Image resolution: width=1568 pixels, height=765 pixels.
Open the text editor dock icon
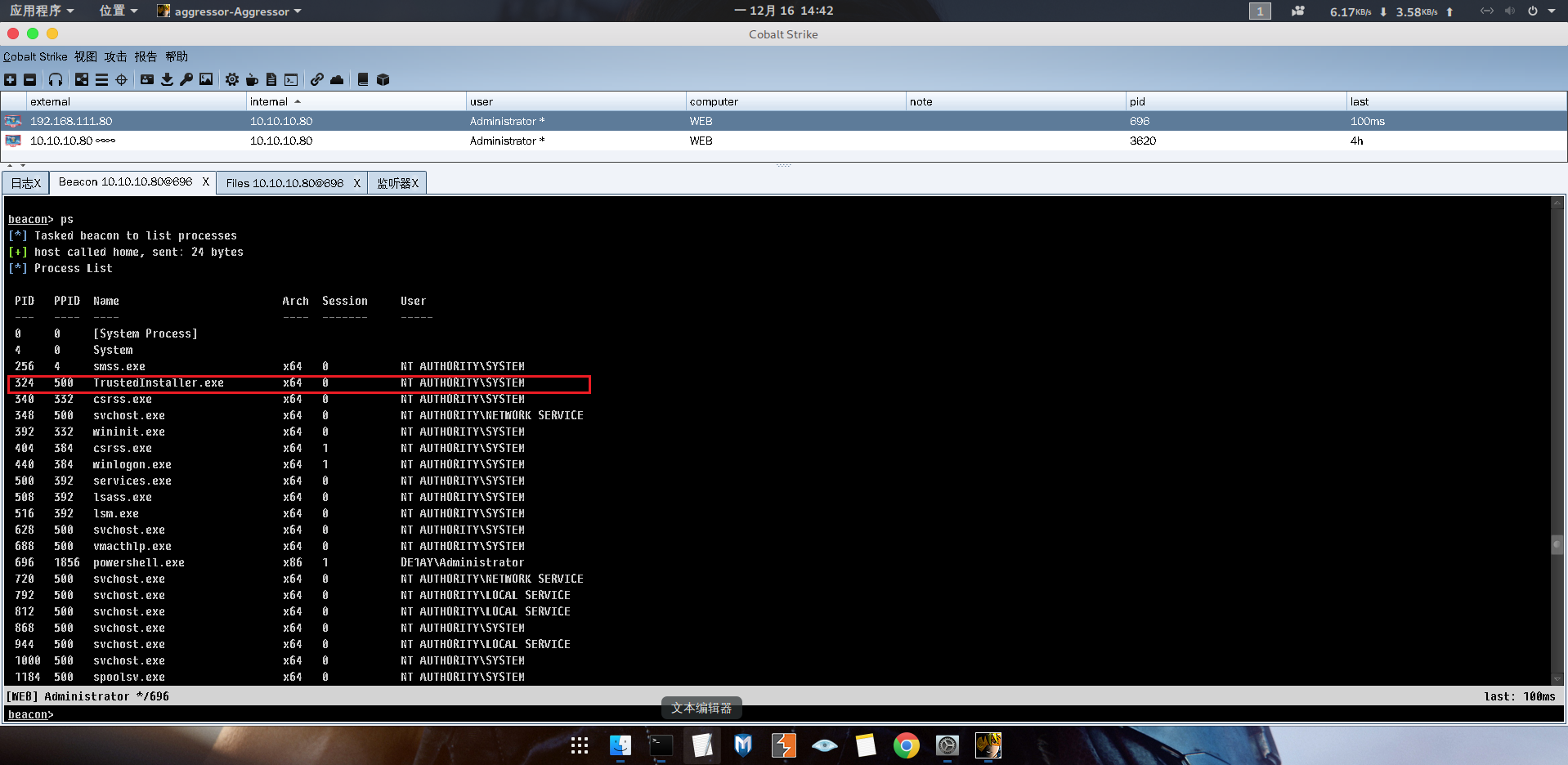[702, 745]
